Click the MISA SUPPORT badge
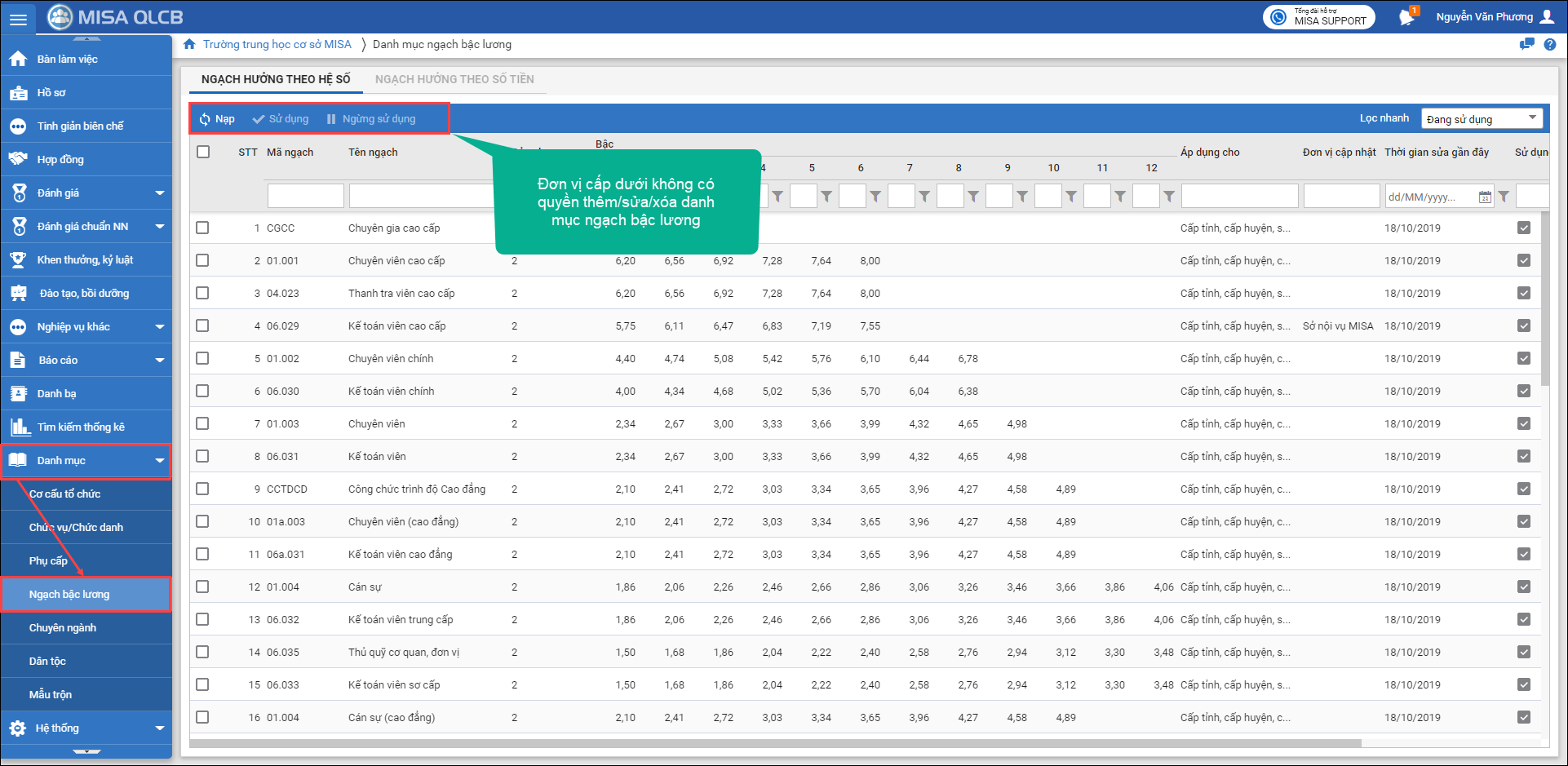 [1318, 17]
